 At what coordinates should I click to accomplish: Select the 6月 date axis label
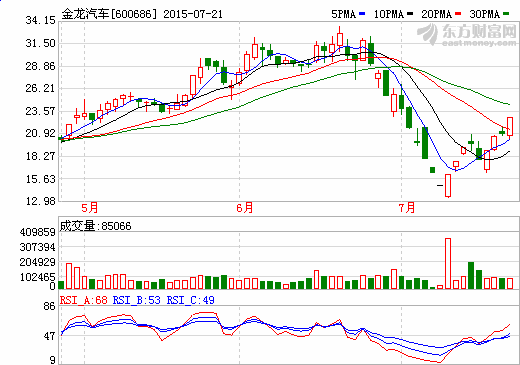(x=245, y=208)
